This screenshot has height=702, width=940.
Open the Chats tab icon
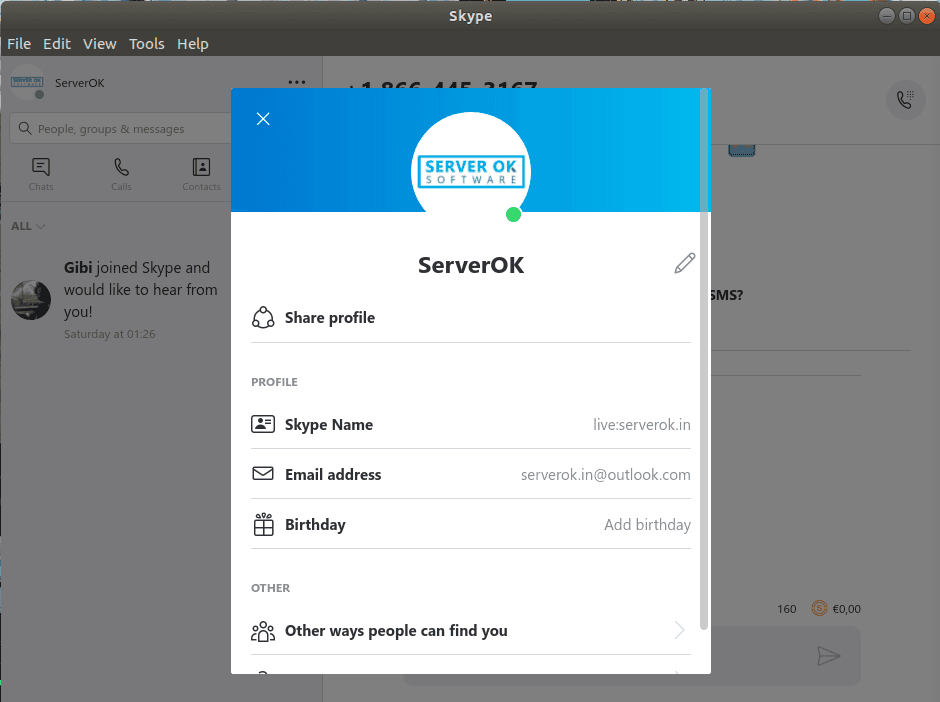pyautogui.click(x=40, y=167)
